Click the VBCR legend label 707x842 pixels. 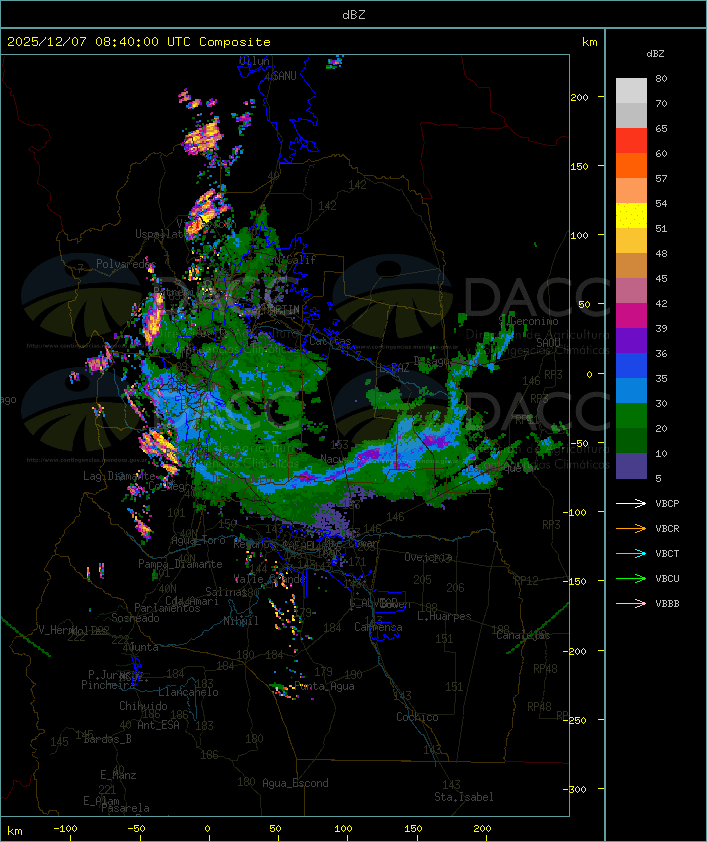pyautogui.click(x=667, y=528)
